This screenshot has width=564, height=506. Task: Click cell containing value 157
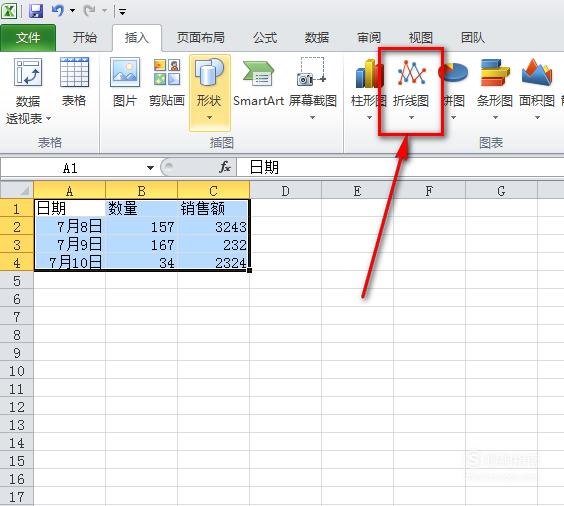click(141, 226)
